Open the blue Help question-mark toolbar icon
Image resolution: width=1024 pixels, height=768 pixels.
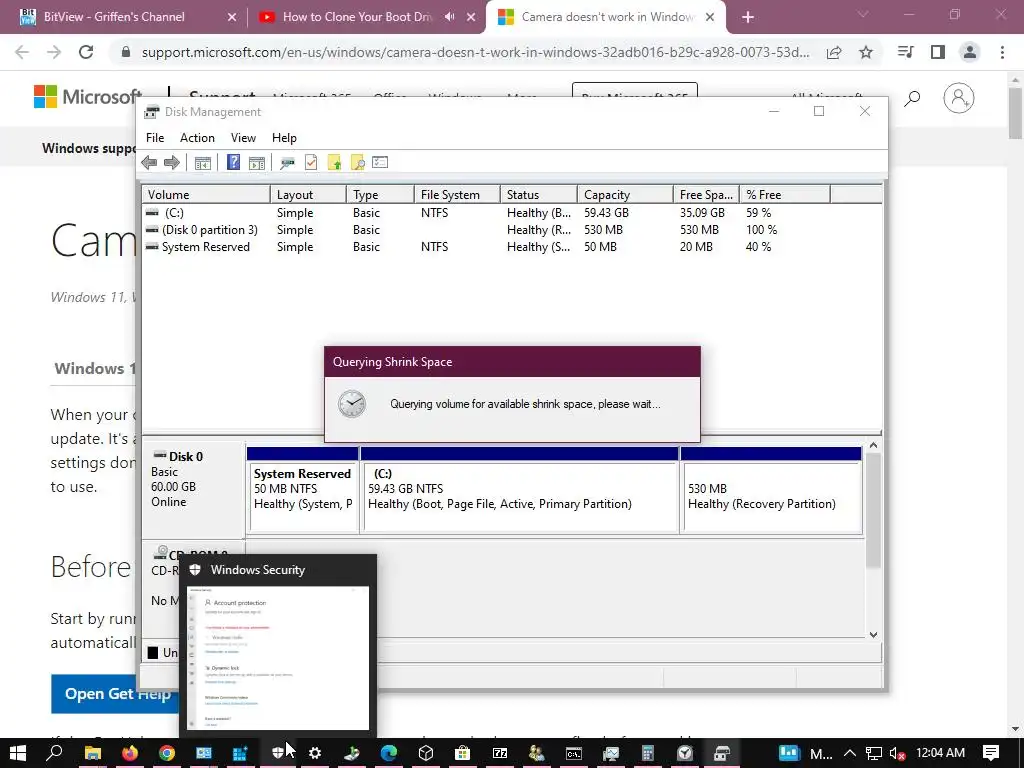click(x=233, y=163)
